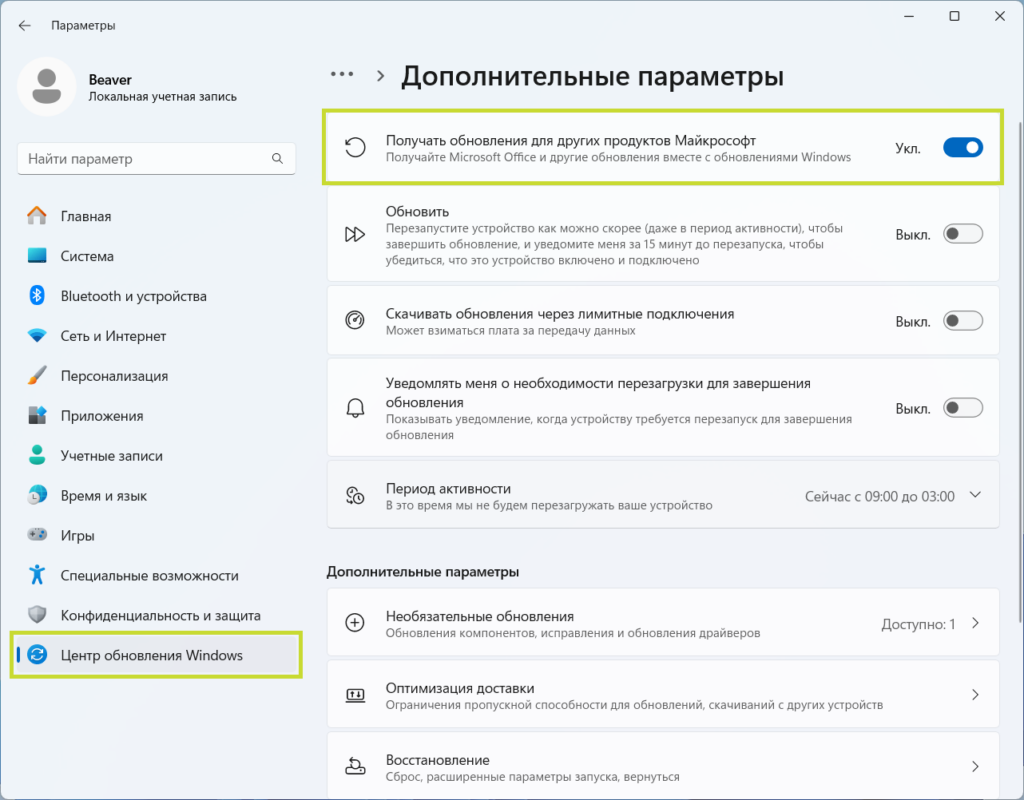1024x800 pixels.
Task: Click the Оптимизация доставки icon
Action: click(x=355, y=695)
